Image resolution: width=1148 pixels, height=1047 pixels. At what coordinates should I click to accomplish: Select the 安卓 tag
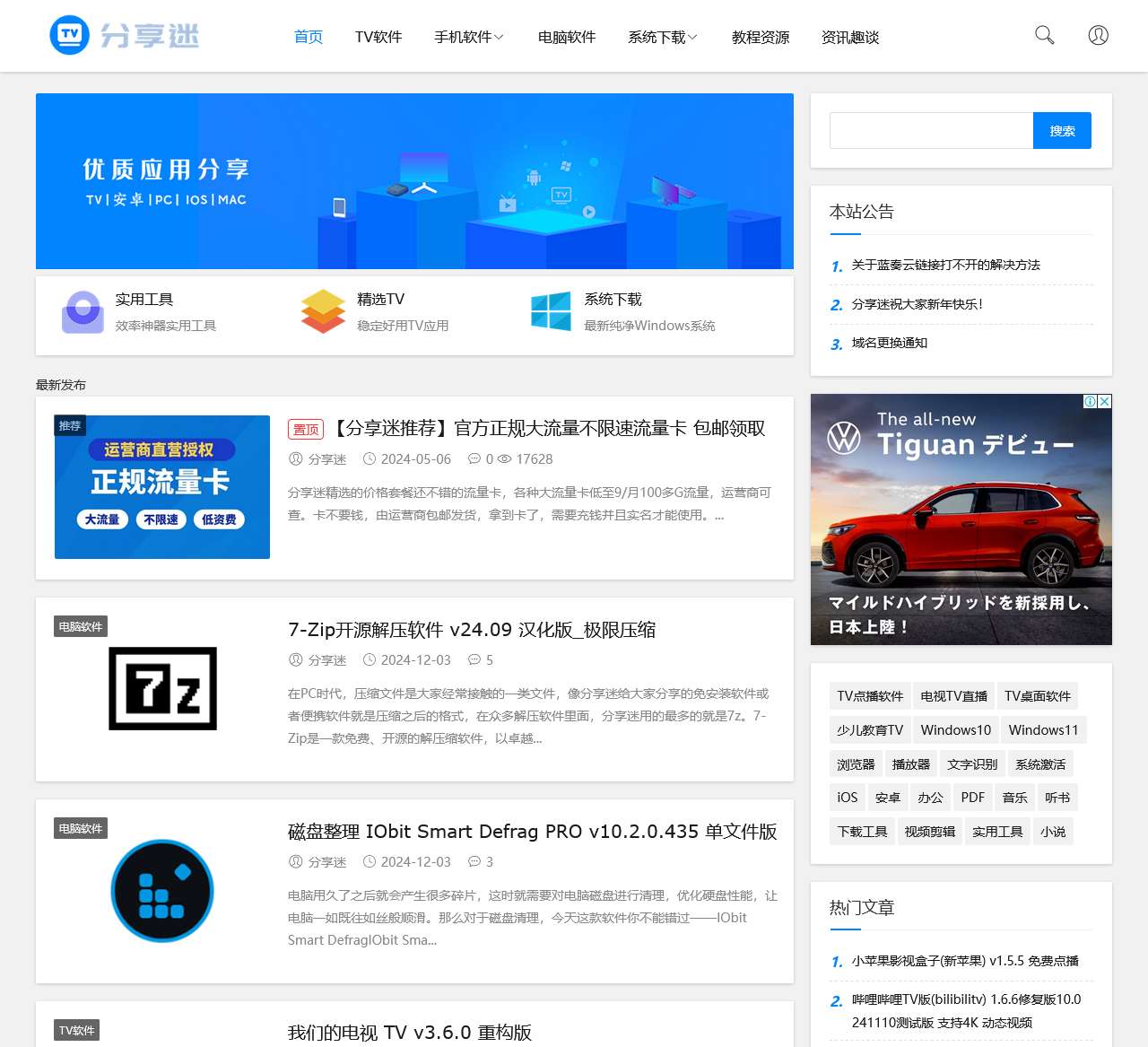click(887, 798)
